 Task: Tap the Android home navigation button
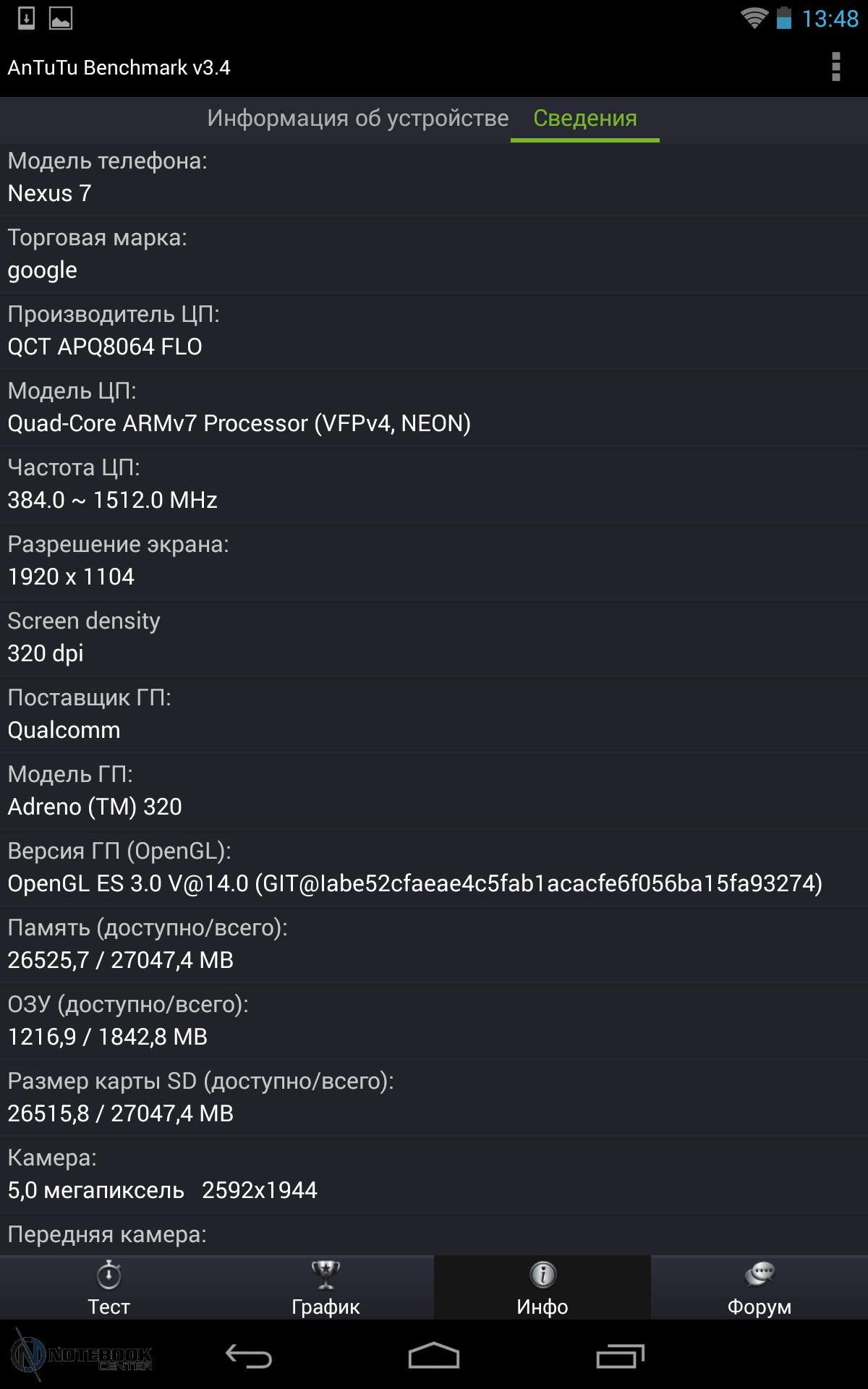click(434, 1356)
